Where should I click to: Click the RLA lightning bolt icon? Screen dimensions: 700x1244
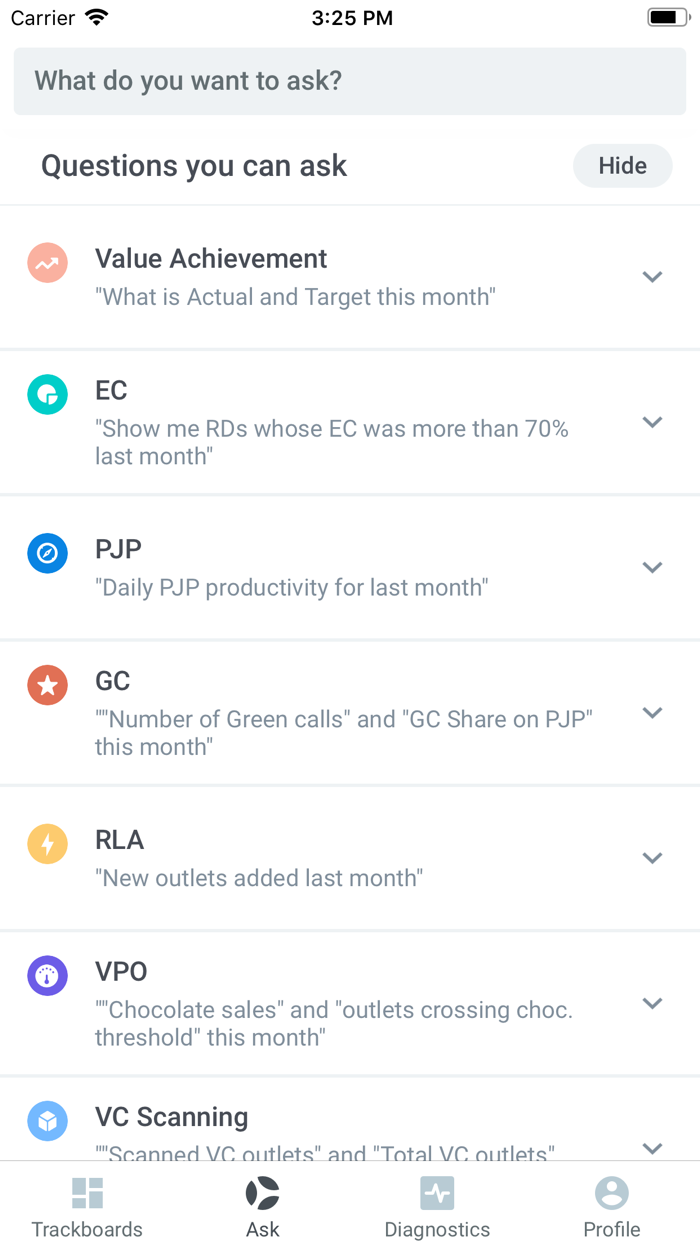point(47,843)
